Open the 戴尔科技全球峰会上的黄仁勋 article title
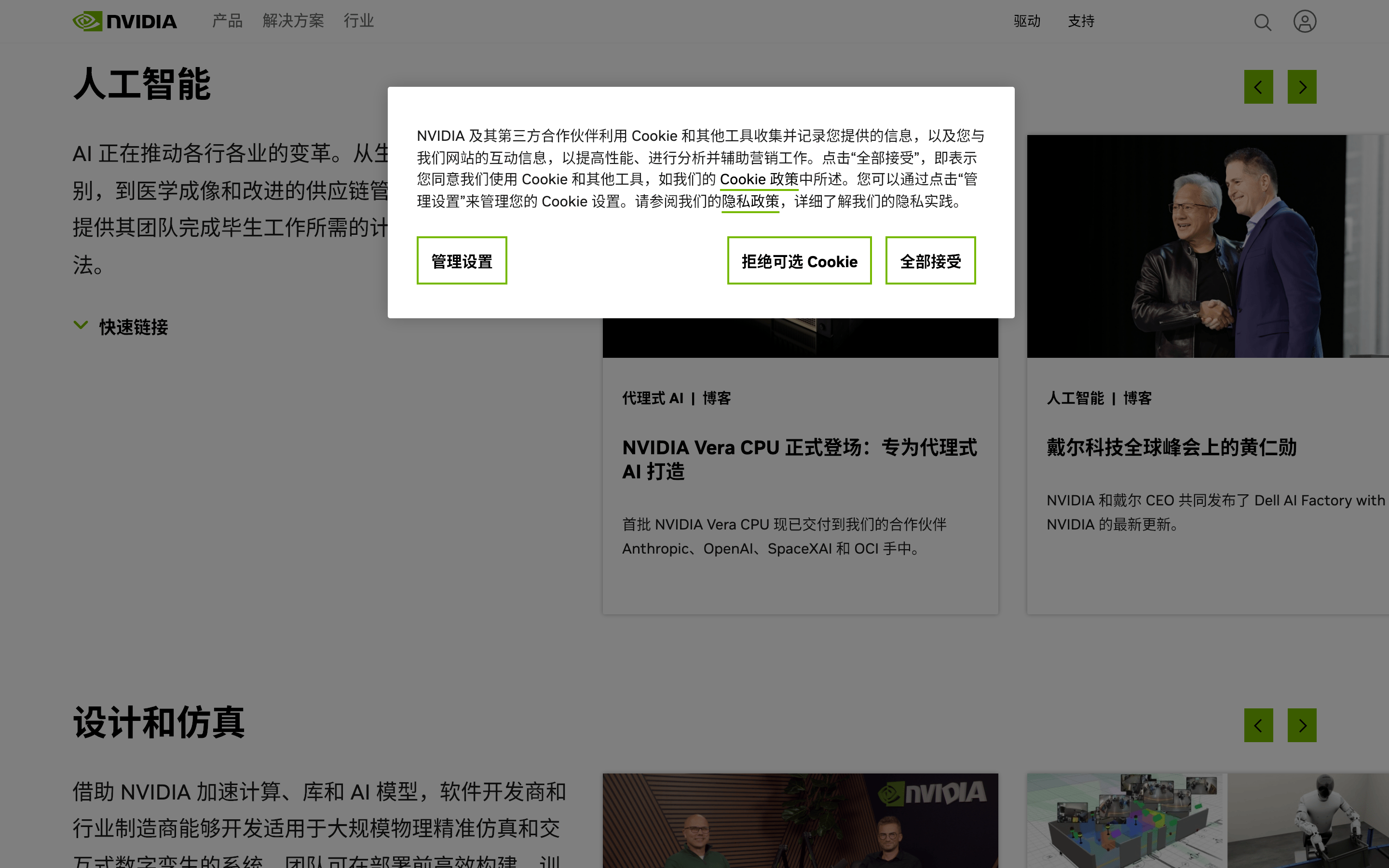Screen dimensions: 1389x868 (1171, 447)
